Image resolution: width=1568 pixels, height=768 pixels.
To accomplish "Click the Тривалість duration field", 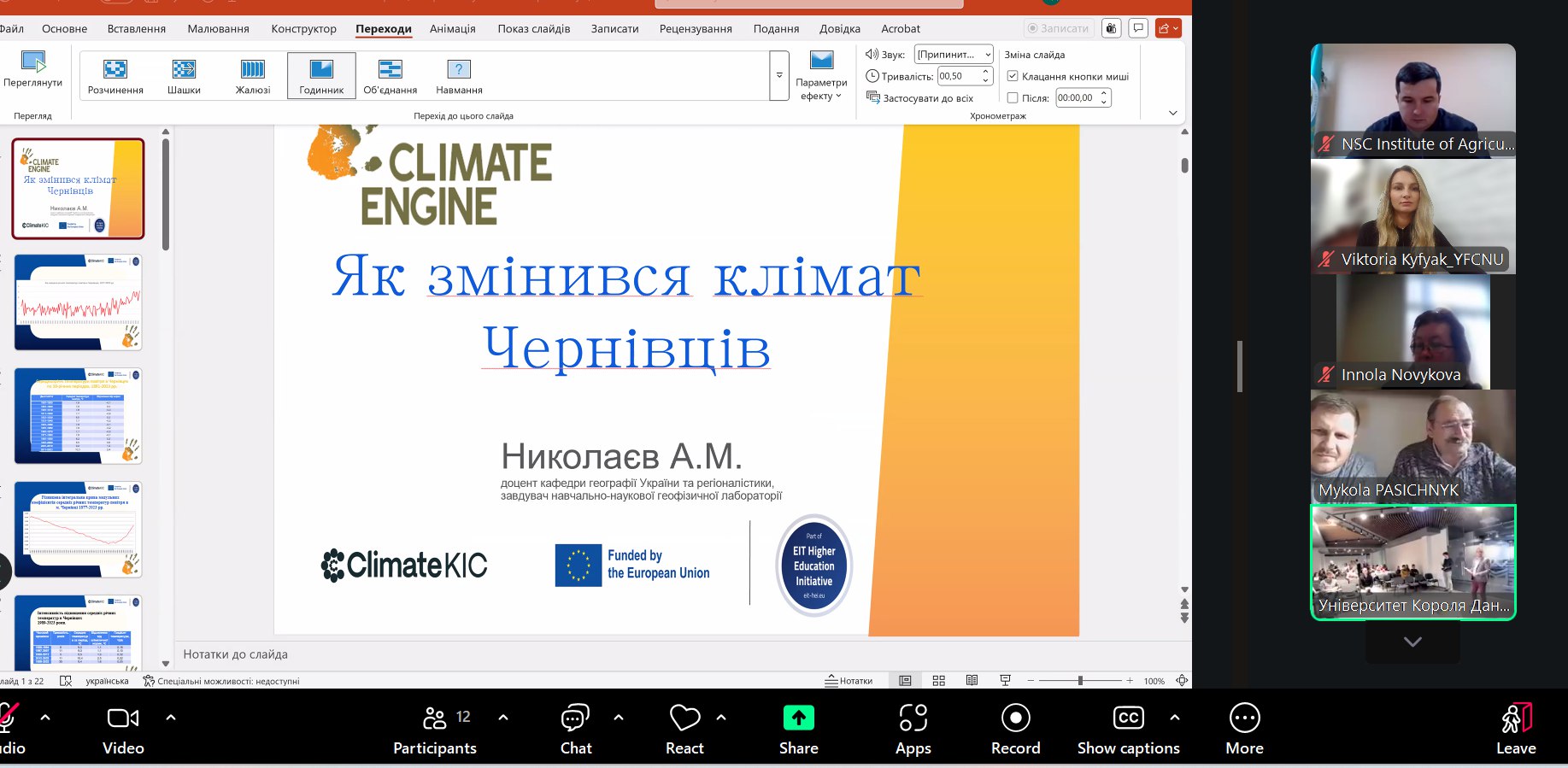I will (965, 76).
